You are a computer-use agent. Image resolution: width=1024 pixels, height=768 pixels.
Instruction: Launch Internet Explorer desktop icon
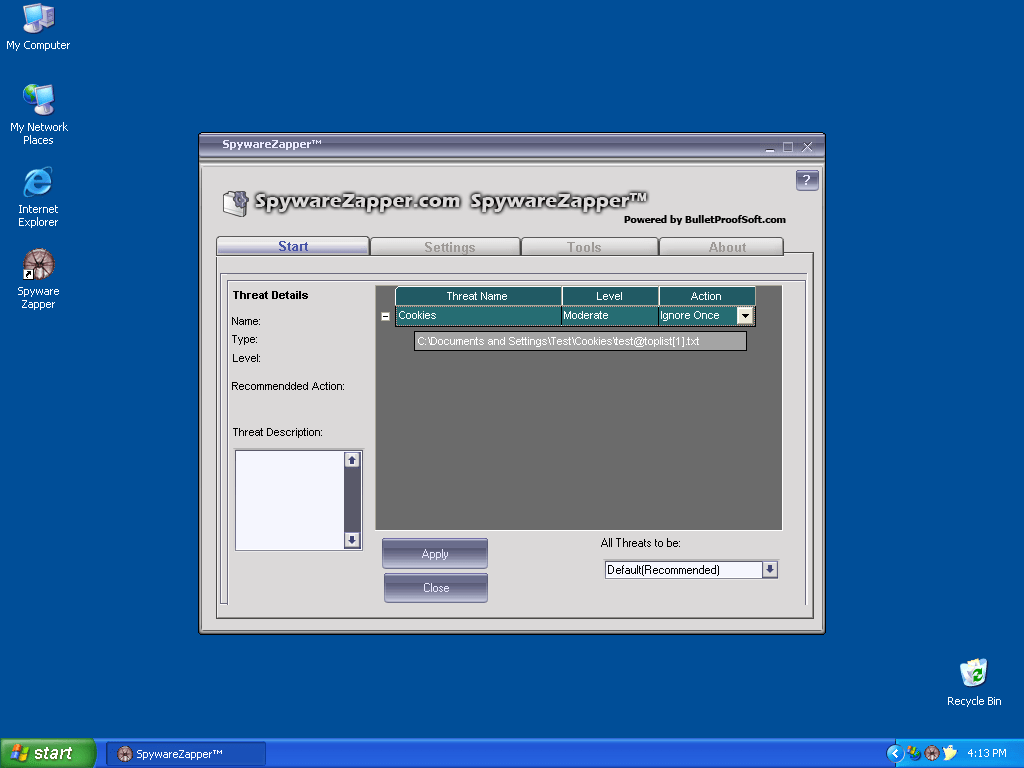tap(38, 182)
